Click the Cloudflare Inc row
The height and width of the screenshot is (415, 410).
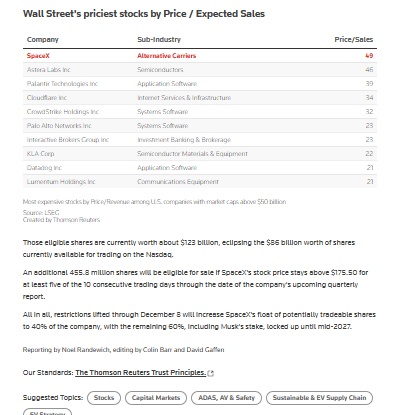coord(200,98)
